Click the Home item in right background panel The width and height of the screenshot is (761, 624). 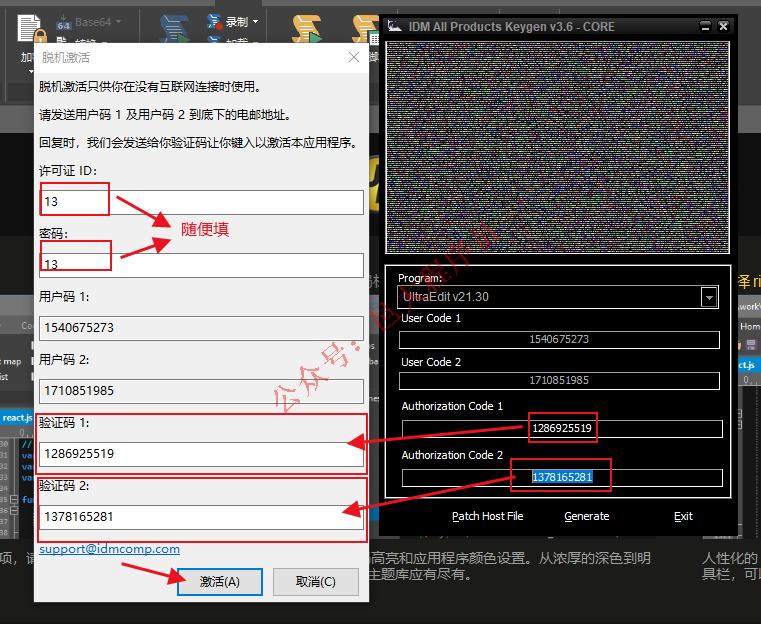coord(750,327)
